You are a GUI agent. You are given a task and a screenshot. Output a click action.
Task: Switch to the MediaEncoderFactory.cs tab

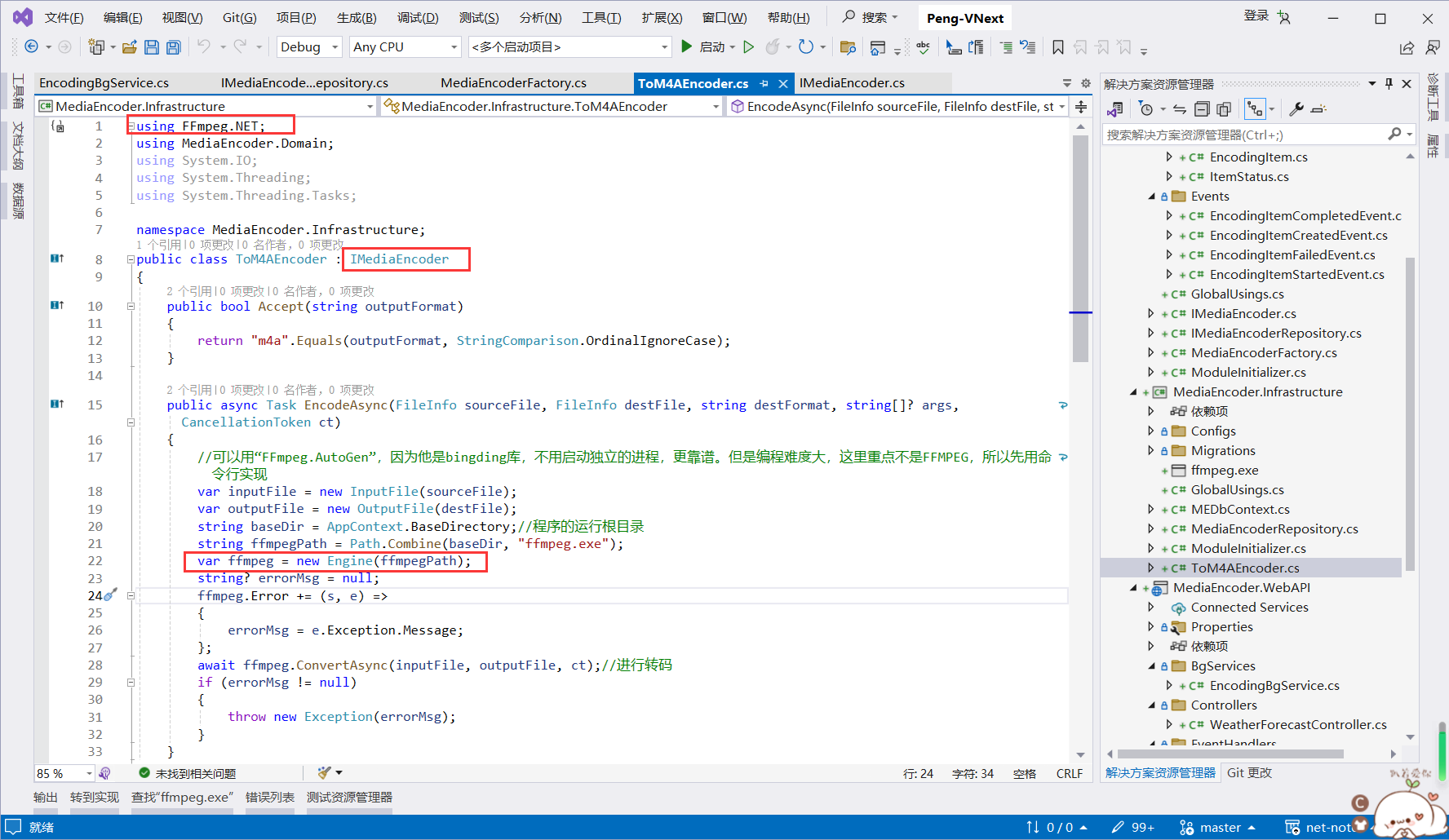click(x=513, y=83)
